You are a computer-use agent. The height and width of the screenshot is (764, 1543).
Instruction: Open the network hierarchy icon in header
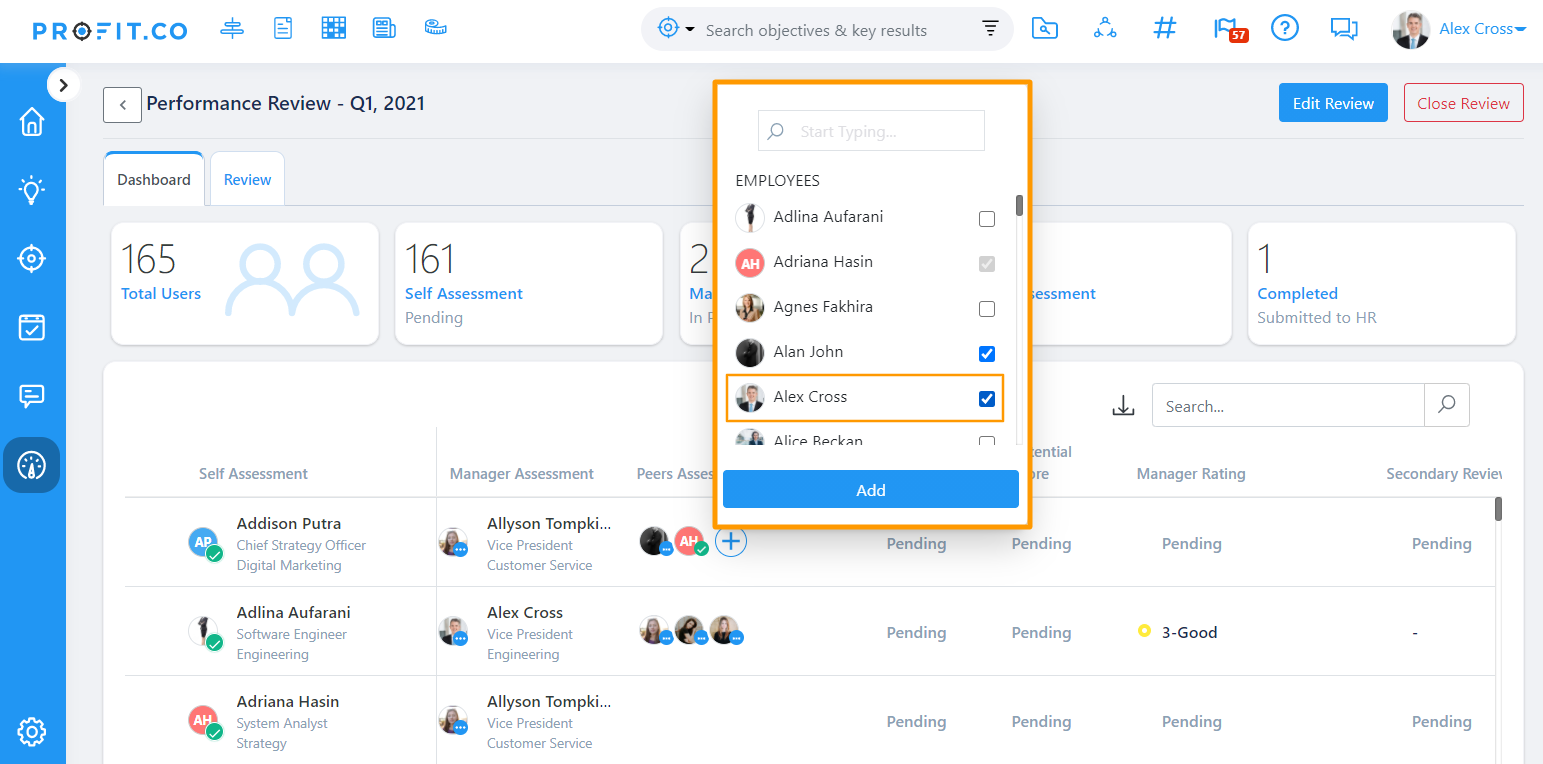point(1105,29)
